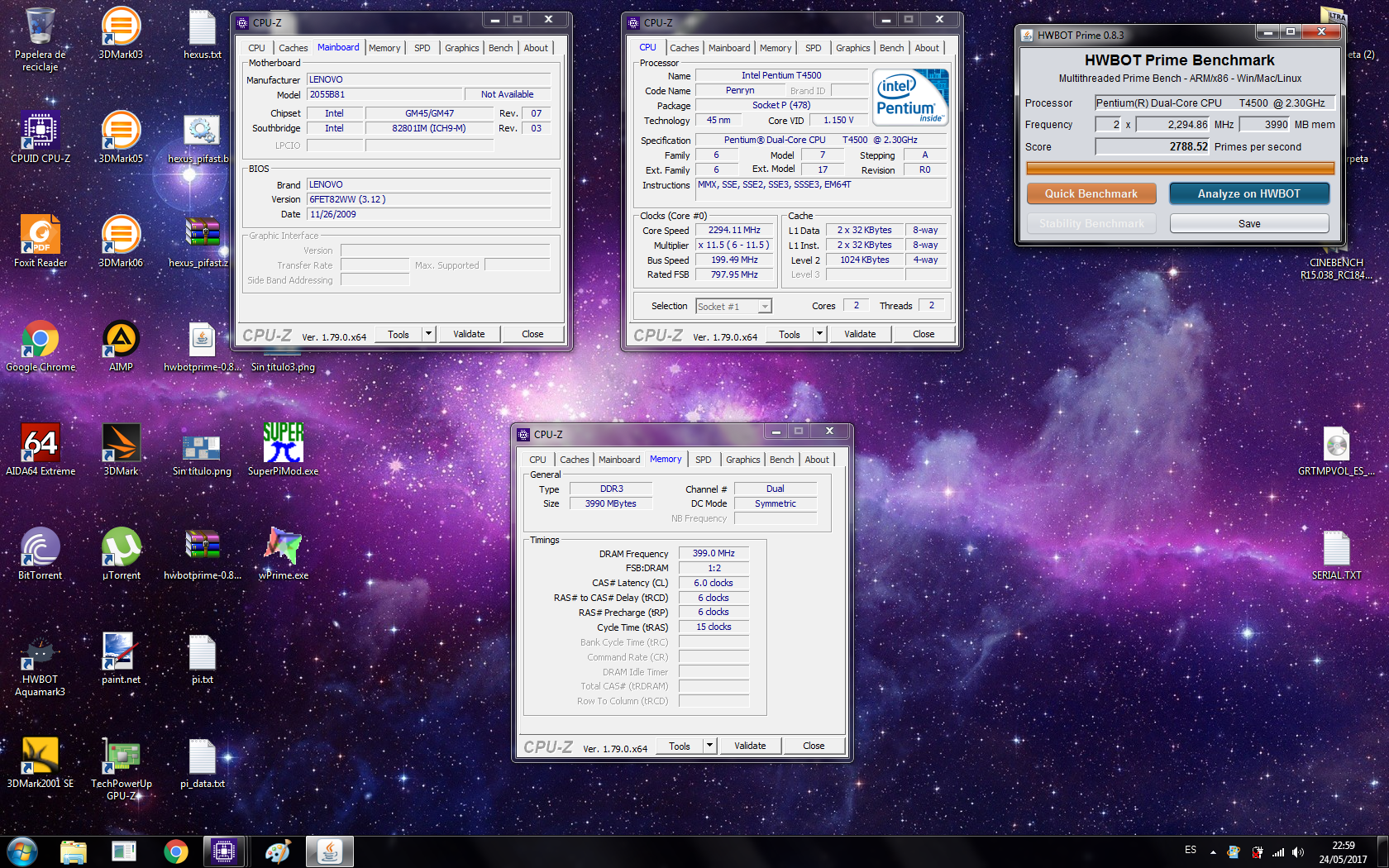The image size is (1389, 868).
Task: Open the hexus.txt desktop file
Action: pos(202,33)
